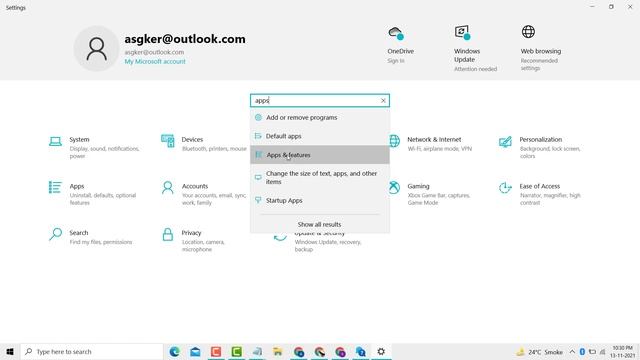Image resolution: width=640 pixels, height=360 pixels.
Task: Click the OneDrive Sign in text
Action: tap(396, 60)
